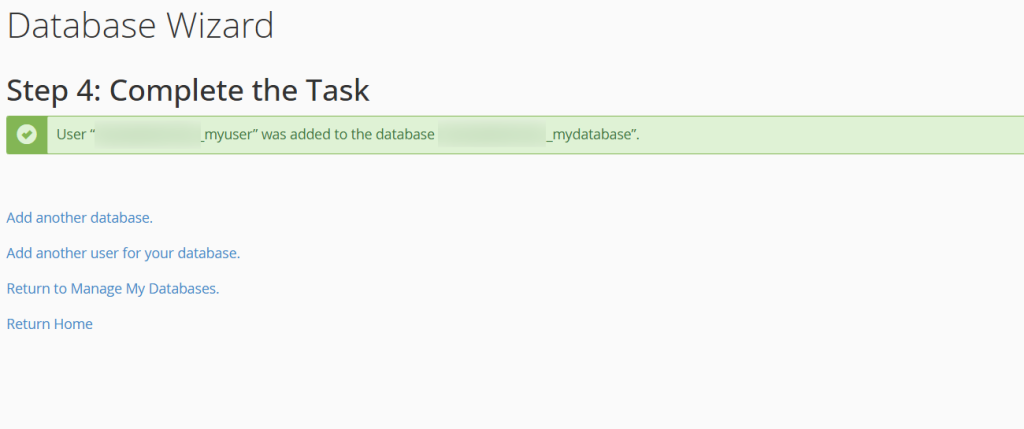This screenshot has height=429, width=1024.
Task: Click empty right area of green alert banner
Action: [829, 135]
